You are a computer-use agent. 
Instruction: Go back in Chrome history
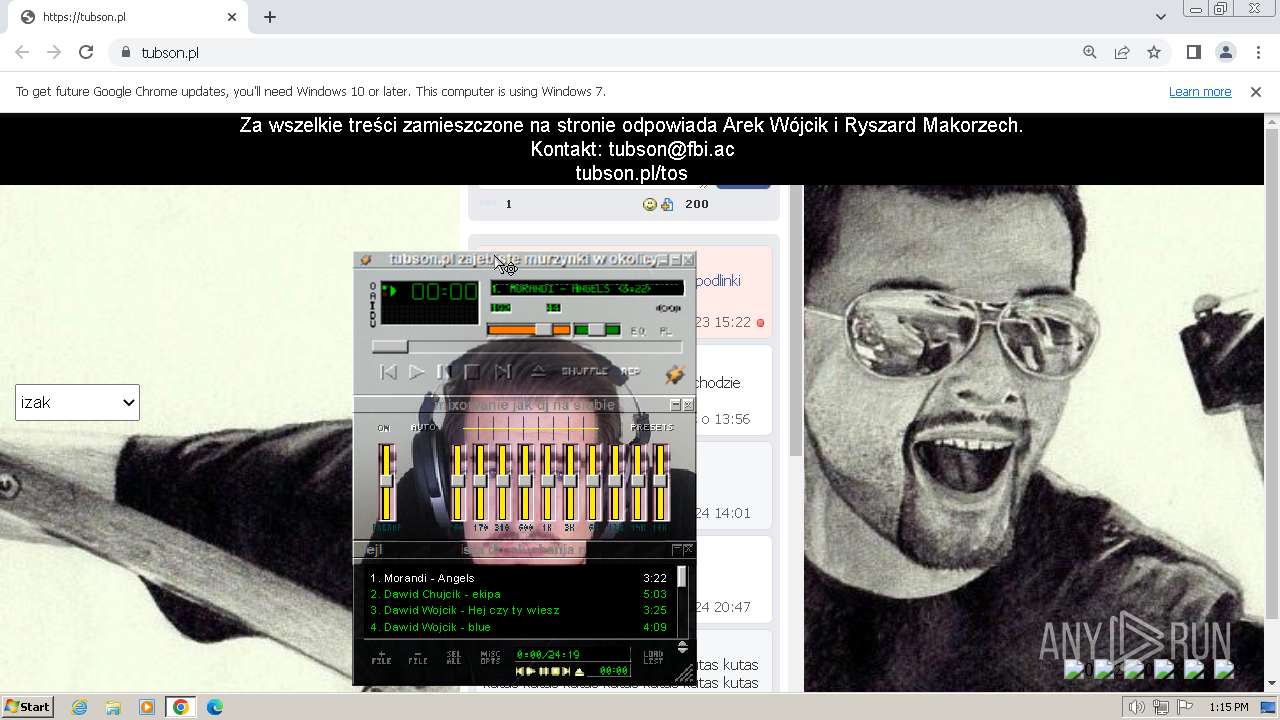(22, 52)
